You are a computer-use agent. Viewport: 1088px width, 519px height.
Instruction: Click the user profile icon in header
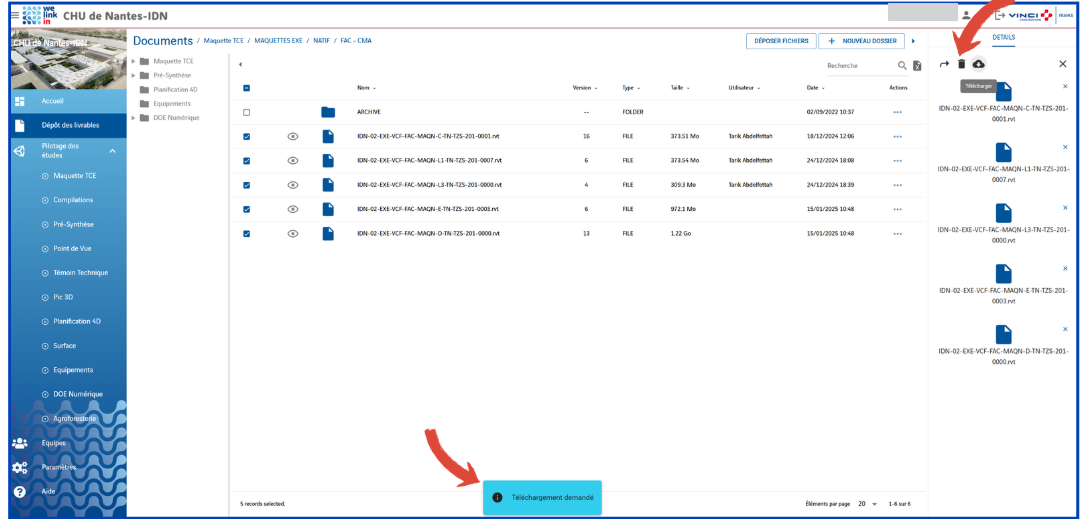[x=966, y=15]
